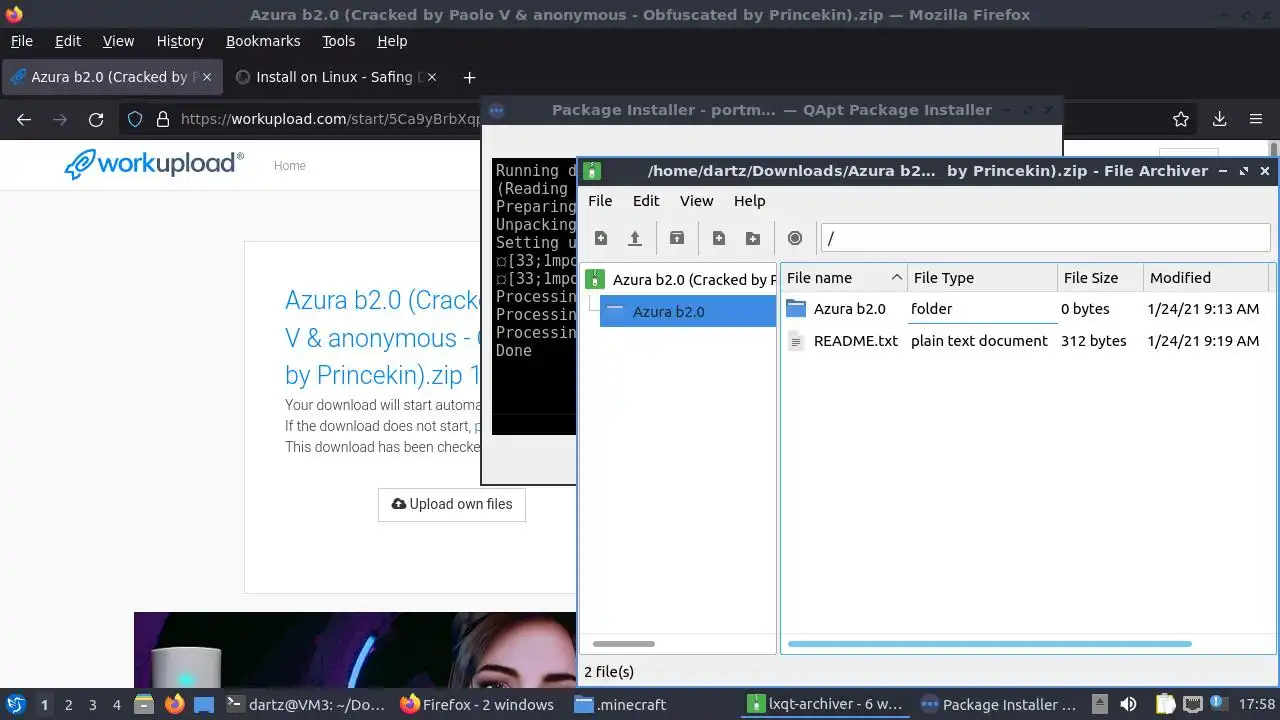Viewport: 1280px width, 720px height.
Task: Switch to Azura b2.0 browser tab
Action: (x=110, y=77)
